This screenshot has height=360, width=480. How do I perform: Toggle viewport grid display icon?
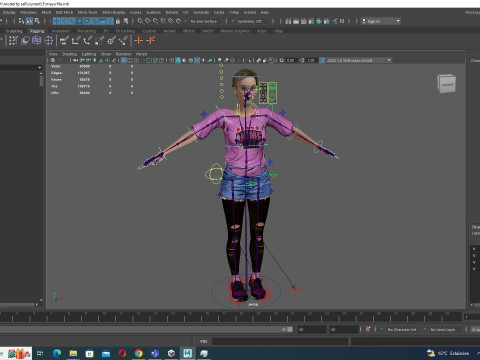[x=124, y=60]
